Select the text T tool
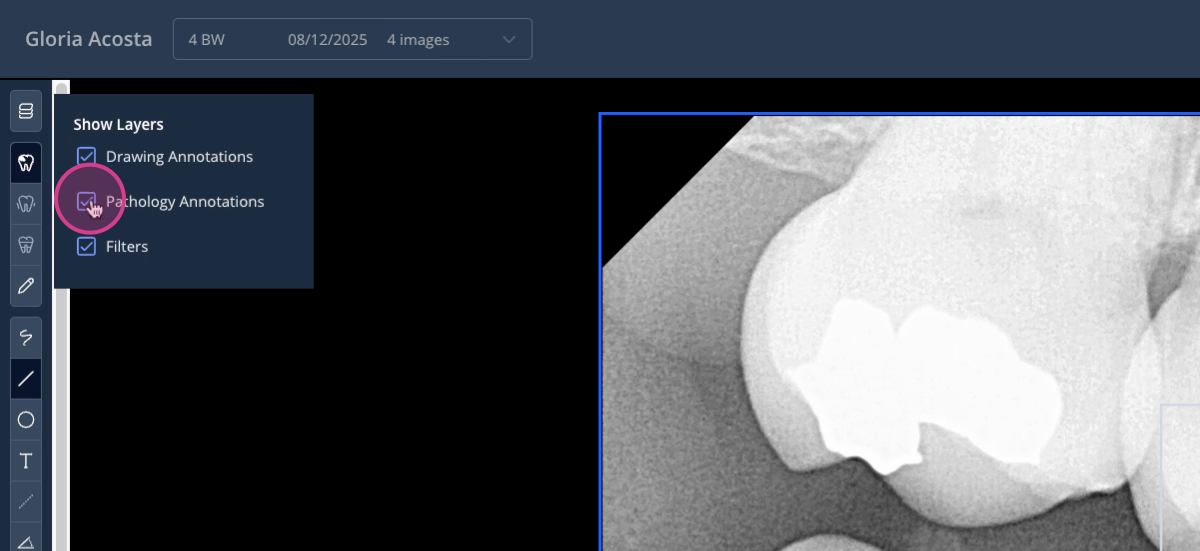This screenshot has height=551, width=1200. (26, 461)
